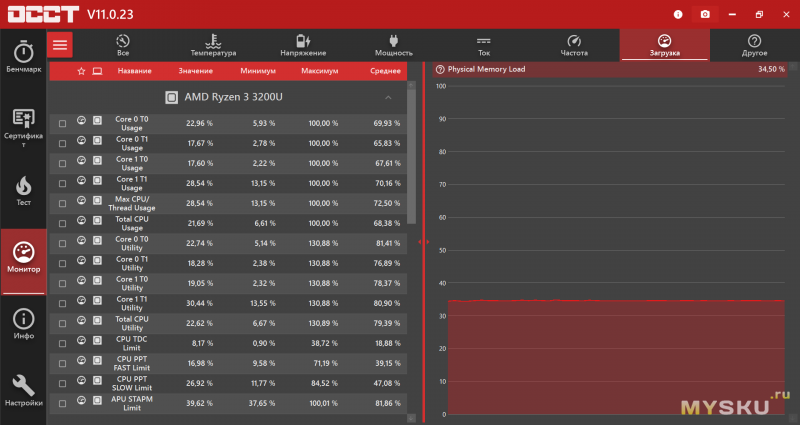Click chip icon in CPU TDC Limit row
The height and width of the screenshot is (425, 800).
coord(97,340)
